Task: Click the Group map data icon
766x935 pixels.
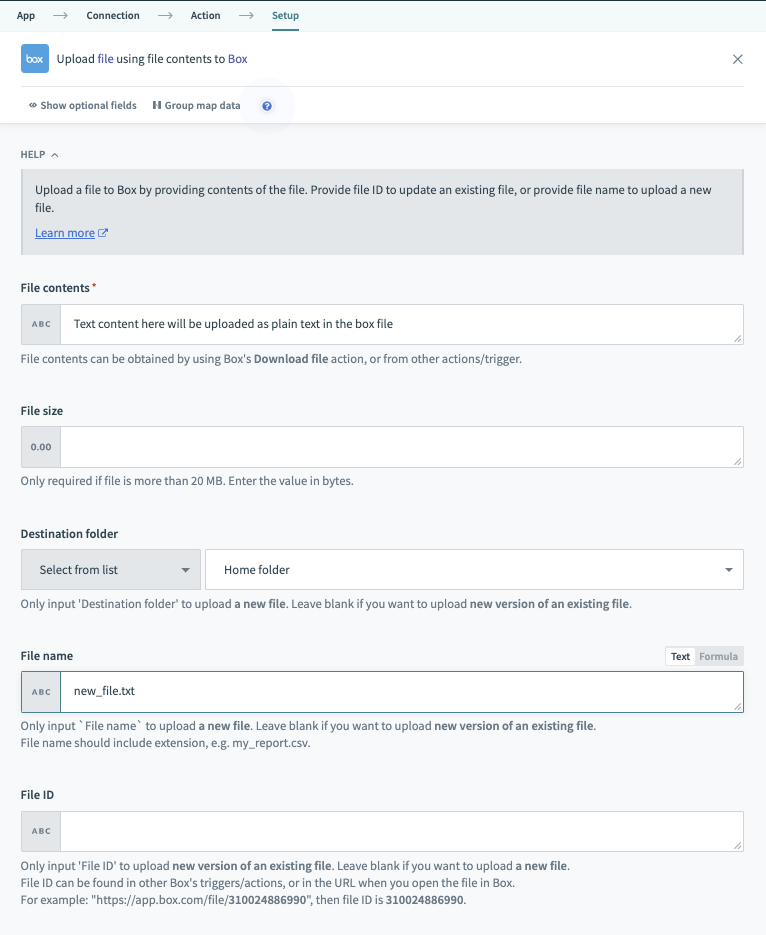Action: click(x=157, y=106)
